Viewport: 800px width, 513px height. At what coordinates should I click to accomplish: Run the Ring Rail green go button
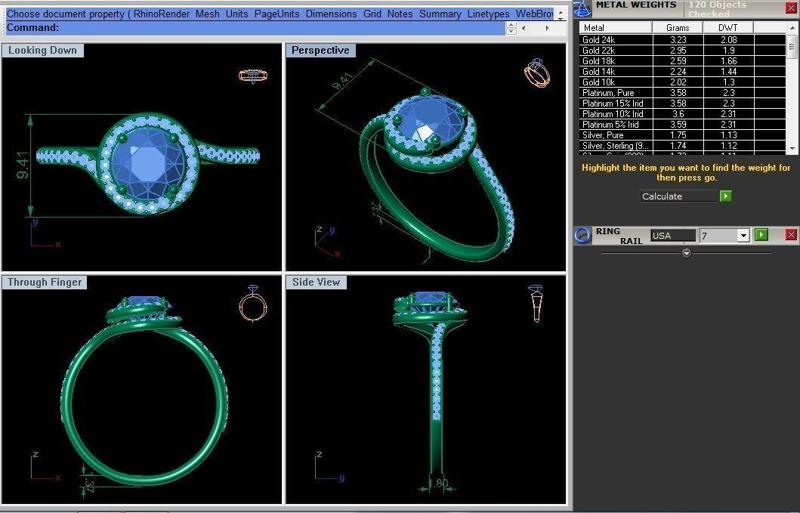point(761,235)
